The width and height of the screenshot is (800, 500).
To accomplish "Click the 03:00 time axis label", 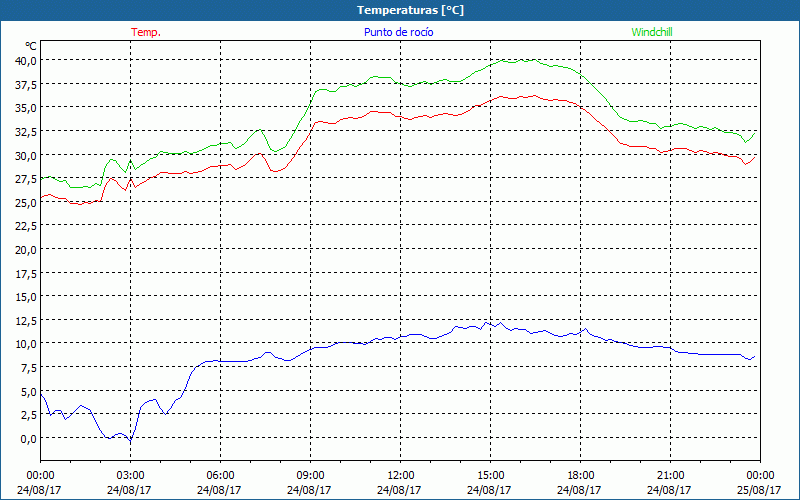I will pos(130,476).
